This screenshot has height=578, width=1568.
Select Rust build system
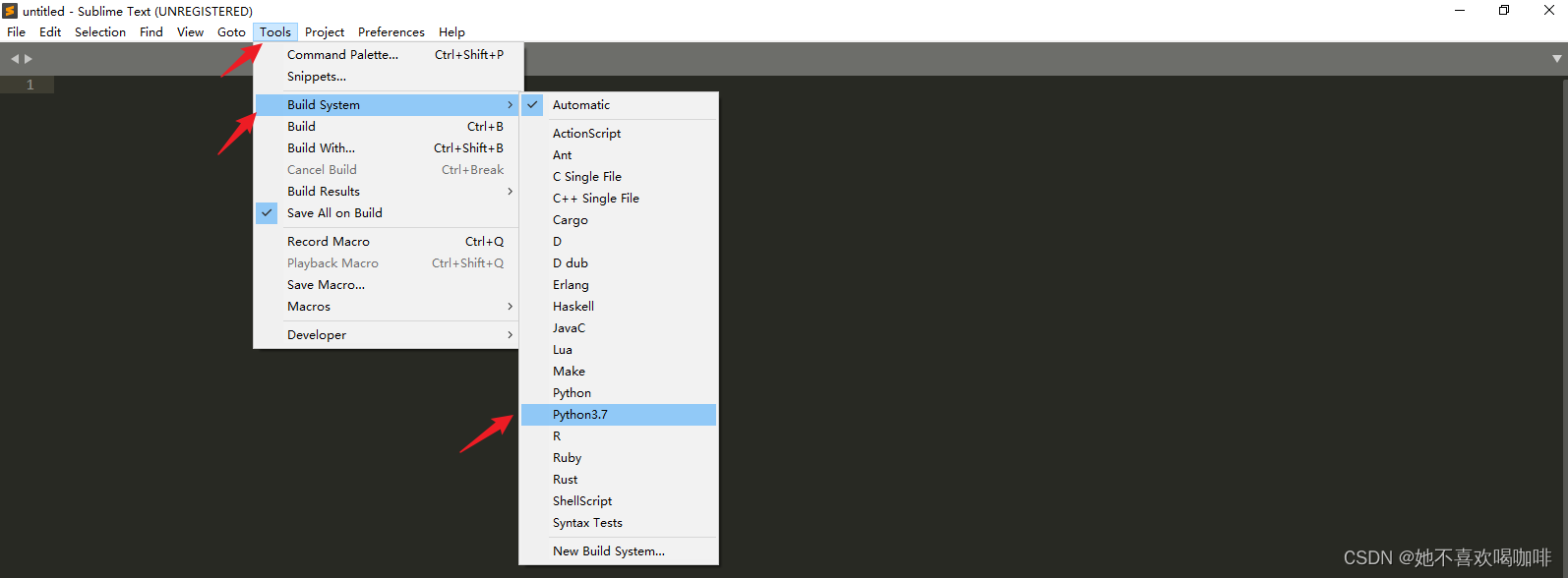[x=619, y=479]
